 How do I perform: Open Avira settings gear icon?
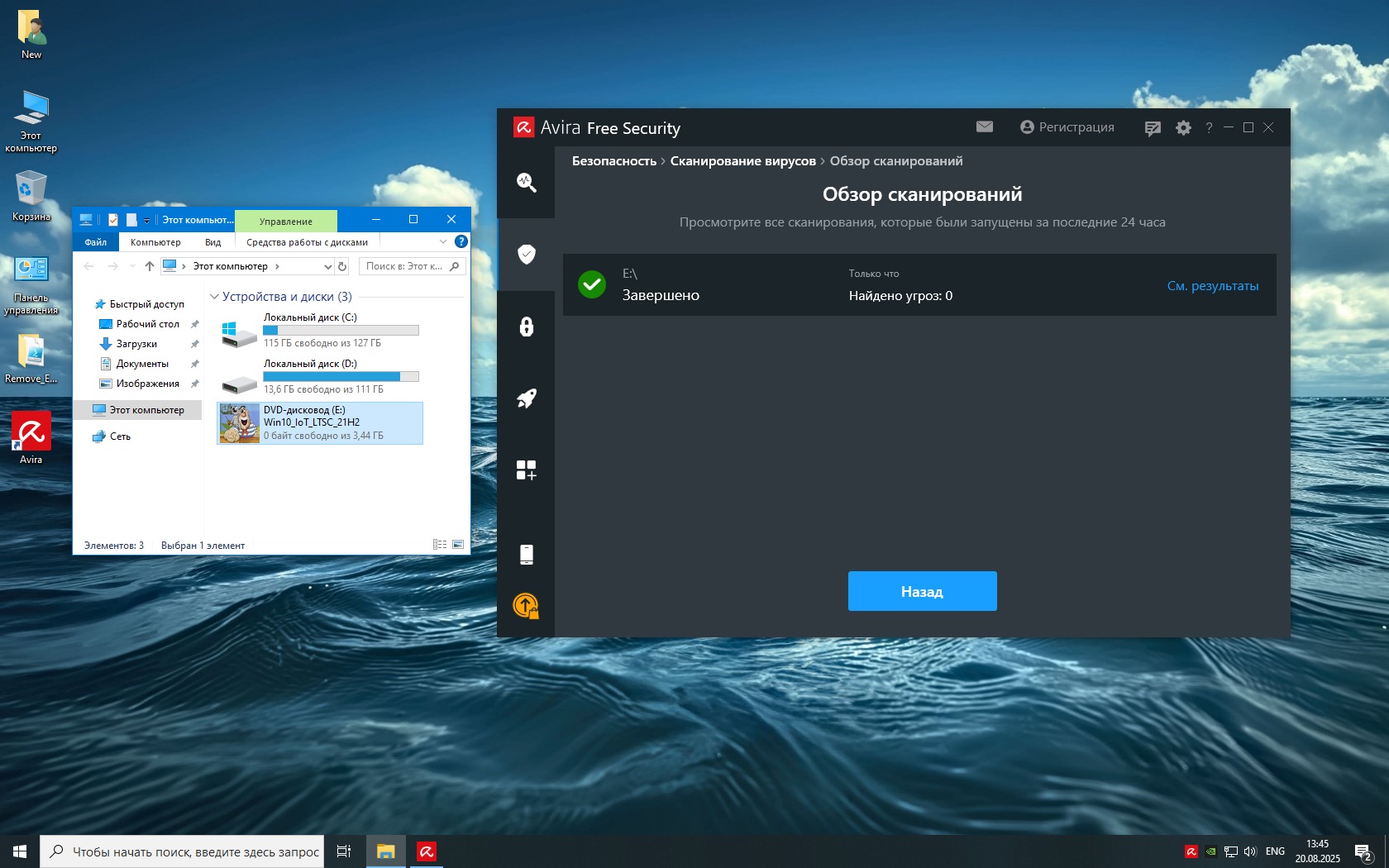1183,127
